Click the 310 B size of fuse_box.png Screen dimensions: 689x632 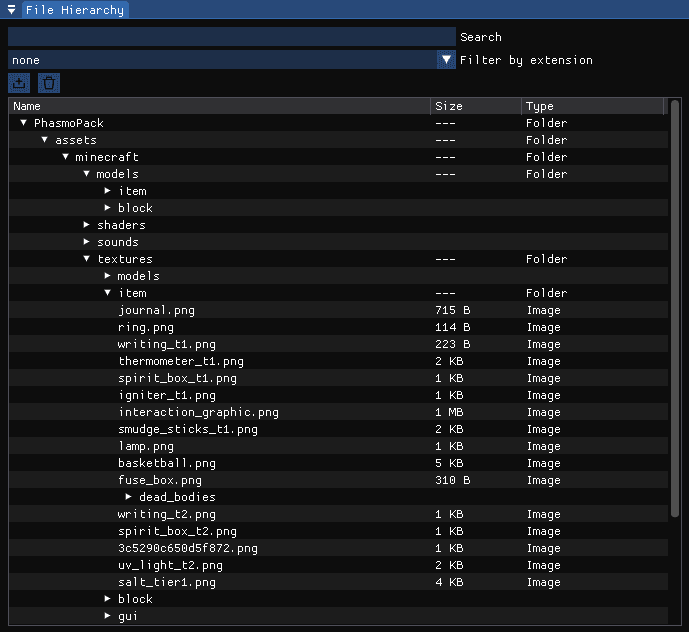tap(453, 480)
